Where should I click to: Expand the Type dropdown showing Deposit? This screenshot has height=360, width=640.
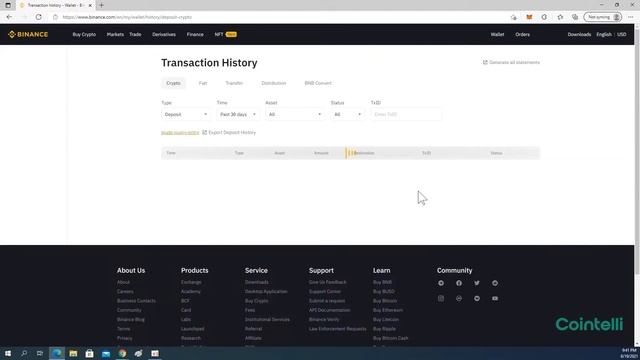tap(186, 114)
